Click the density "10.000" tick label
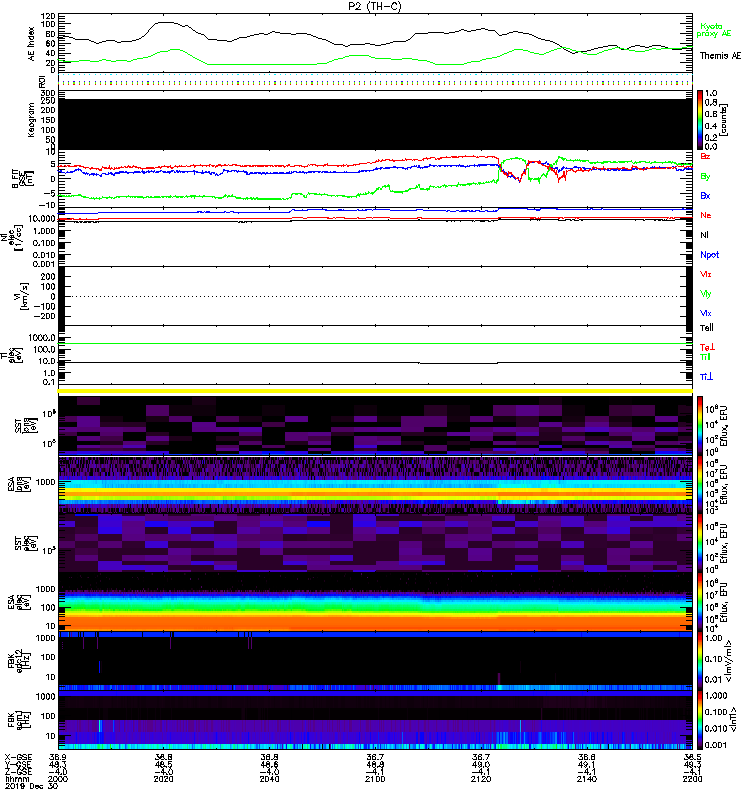 42,219
